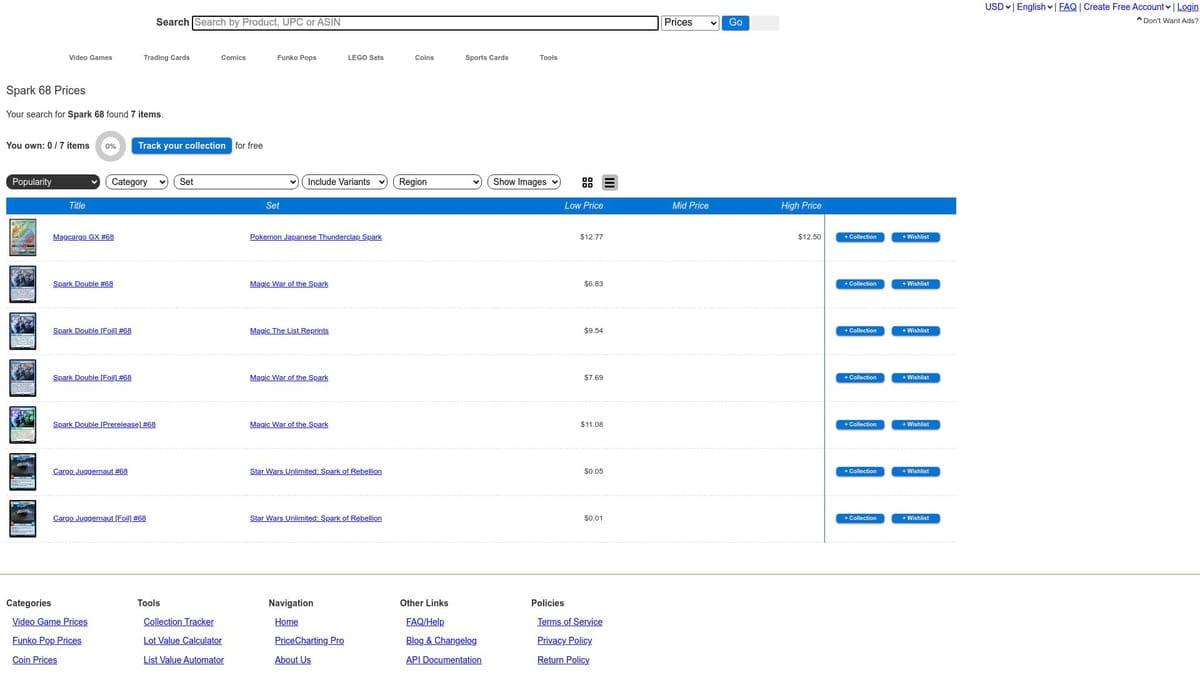The width and height of the screenshot is (1200, 675).
Task: Open the Tools menu
Action: [549, 58]
